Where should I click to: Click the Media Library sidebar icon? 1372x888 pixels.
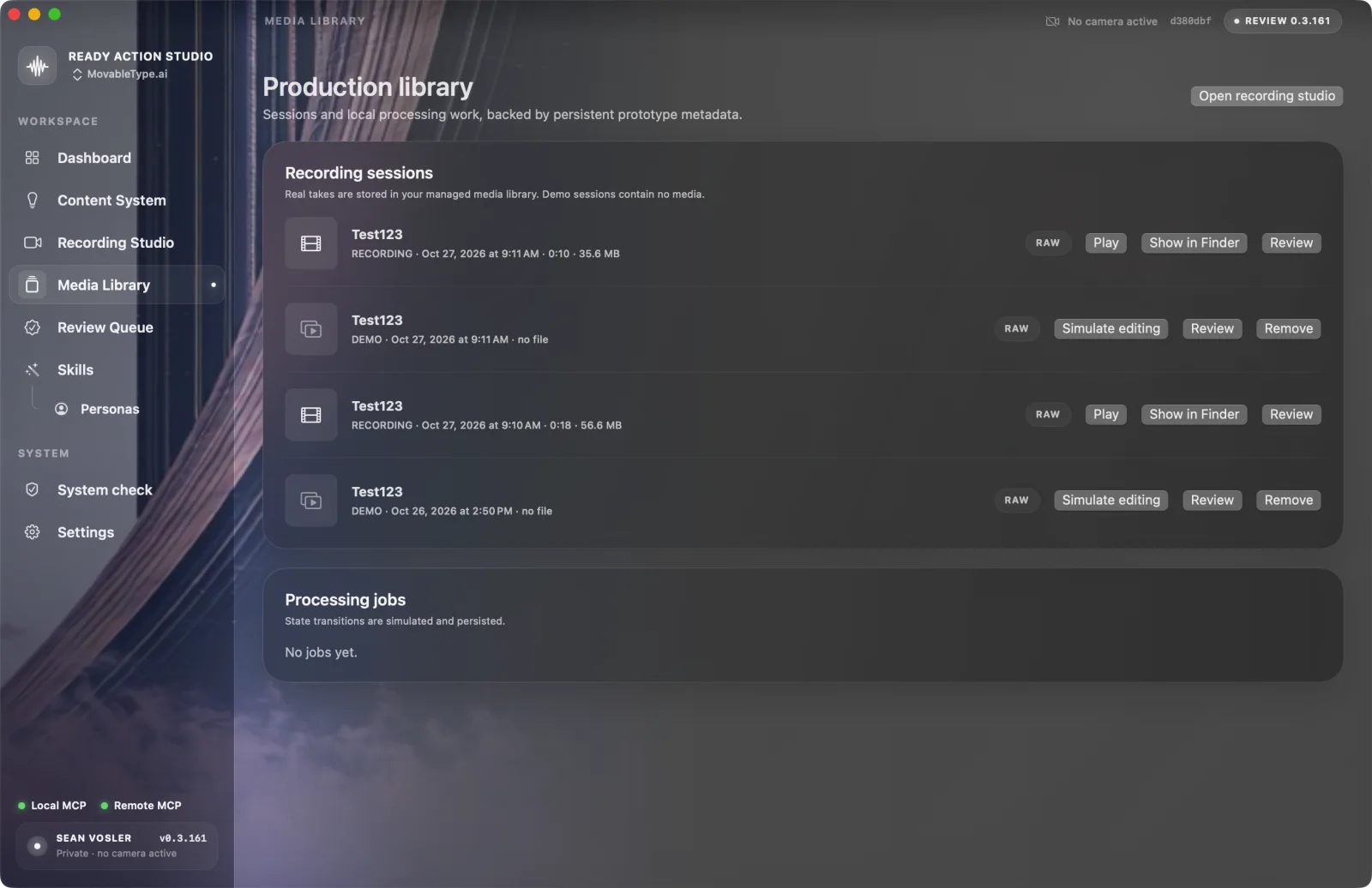[32, 285]
